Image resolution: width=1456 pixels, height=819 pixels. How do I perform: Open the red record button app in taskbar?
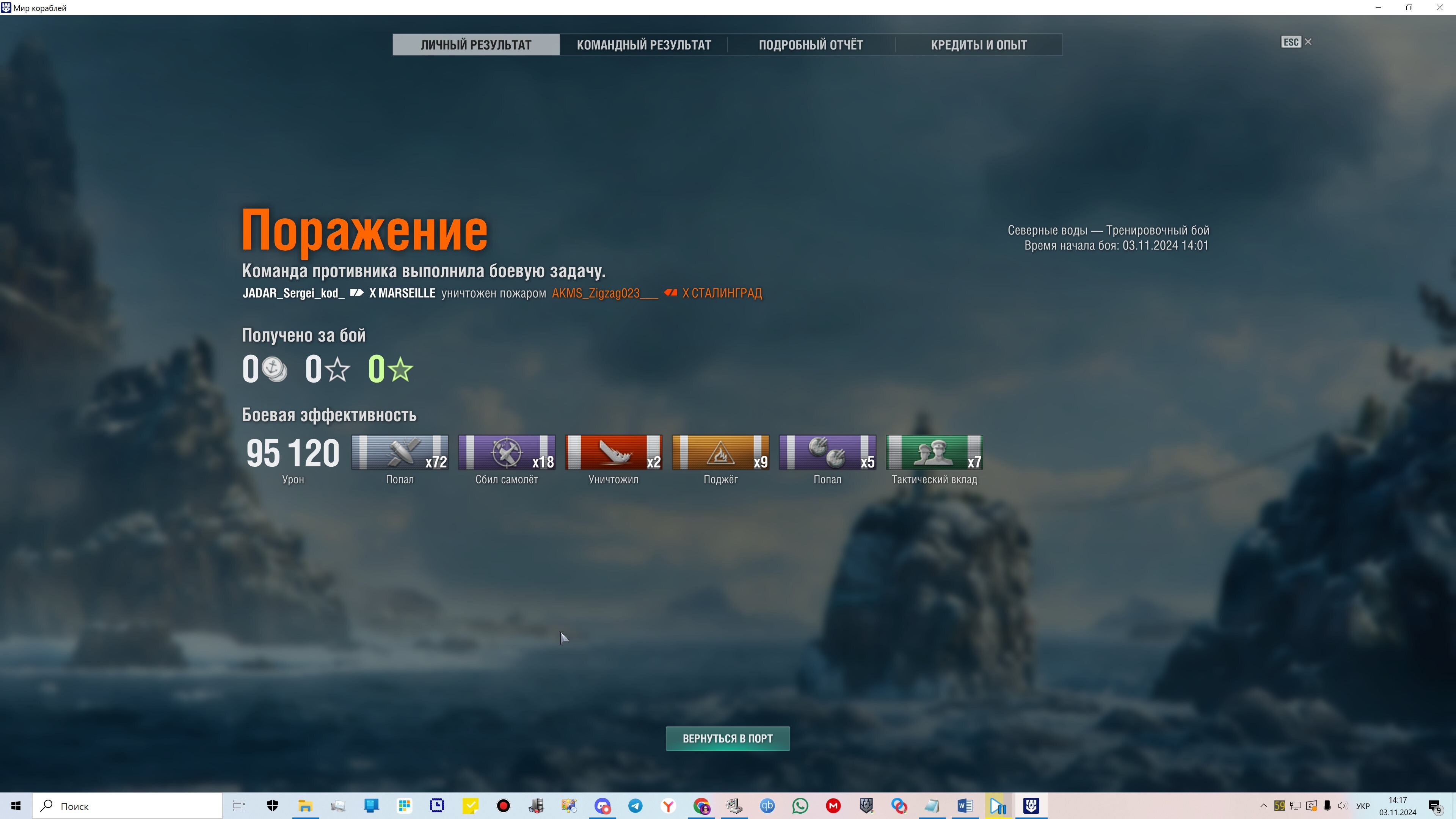click(x=503, y=806)
